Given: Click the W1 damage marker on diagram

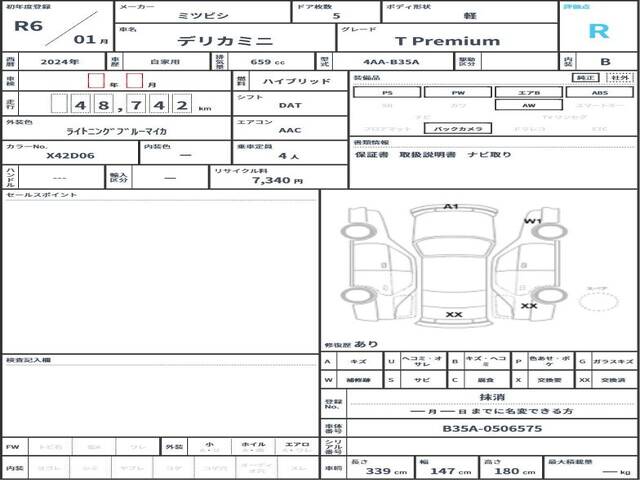Looking at the screenshot, I should click(532, 221).
